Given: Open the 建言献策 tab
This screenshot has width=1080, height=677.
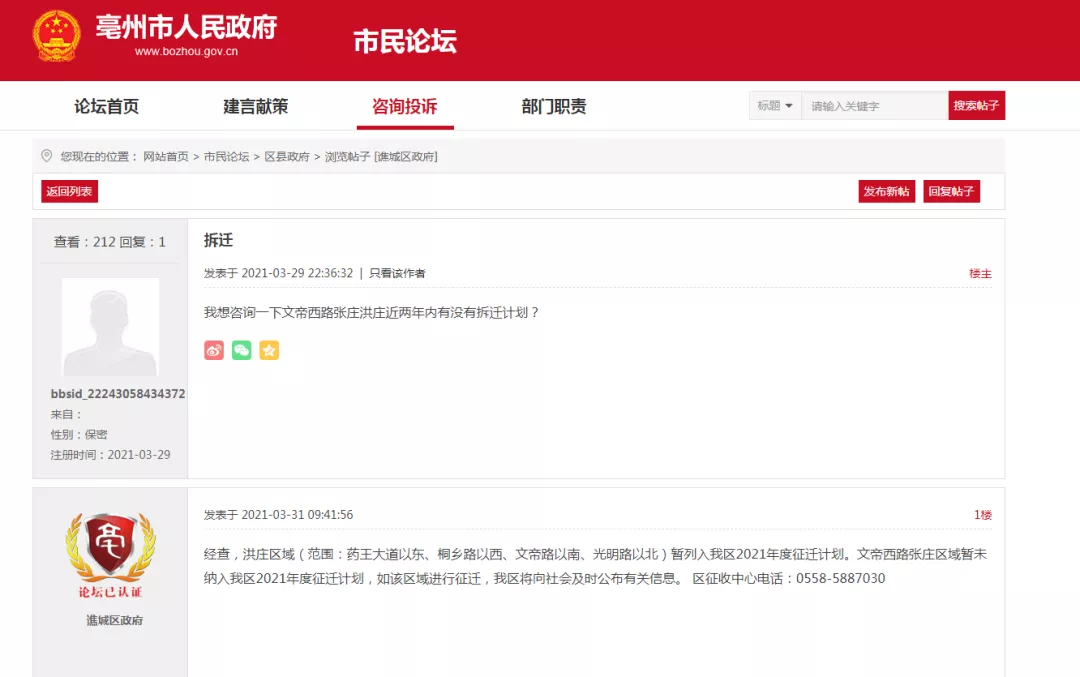Looking at the screenshot, I should (x=256, y=107).
